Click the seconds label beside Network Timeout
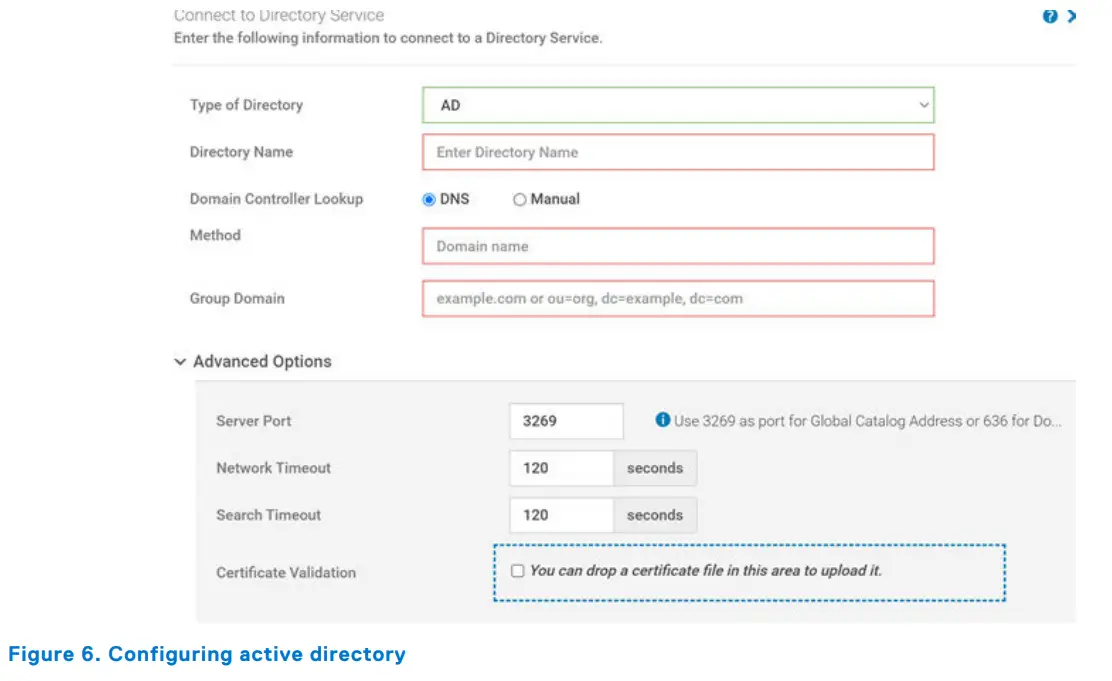1112x681 pixels. click(x=653, y=467)
